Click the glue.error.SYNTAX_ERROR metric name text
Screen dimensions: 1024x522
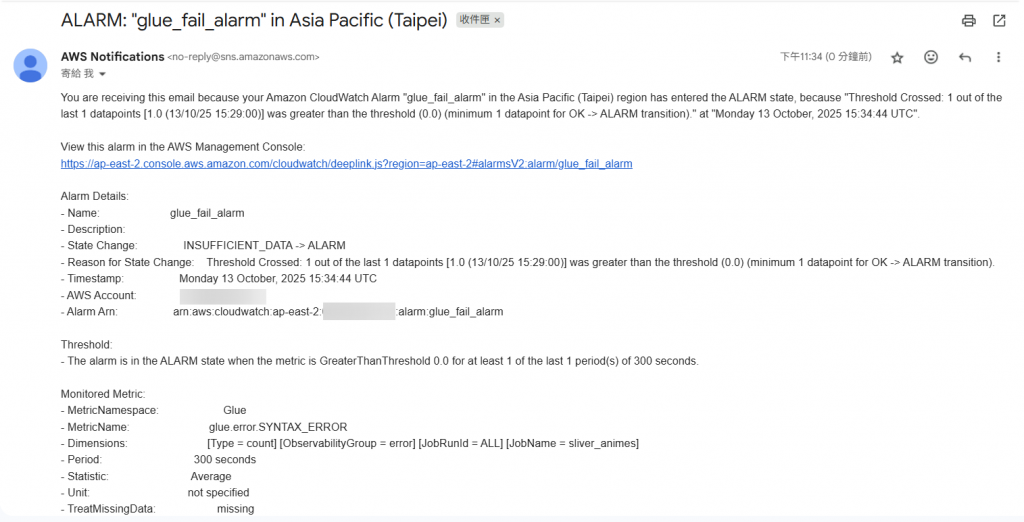coord(278,427)
